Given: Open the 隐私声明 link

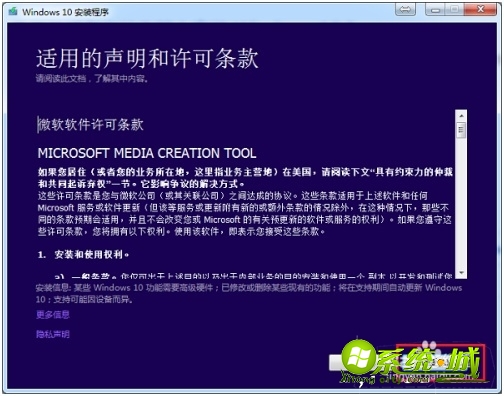Looking at the screenshot, I should tap(53, 334).
